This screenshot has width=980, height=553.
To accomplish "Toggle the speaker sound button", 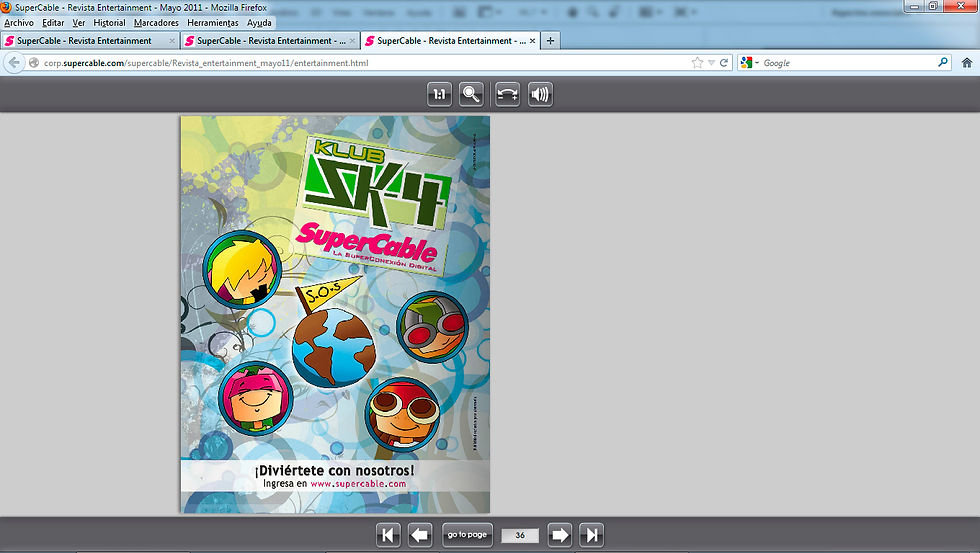I will (x=540, y=94).
